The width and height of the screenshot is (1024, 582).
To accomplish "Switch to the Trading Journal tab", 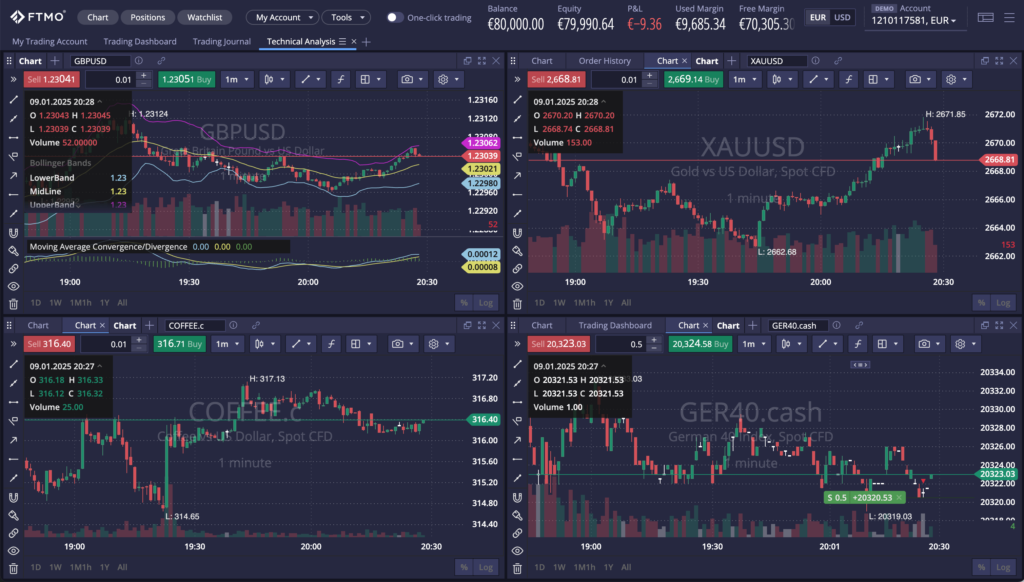I will pos(220,41).
